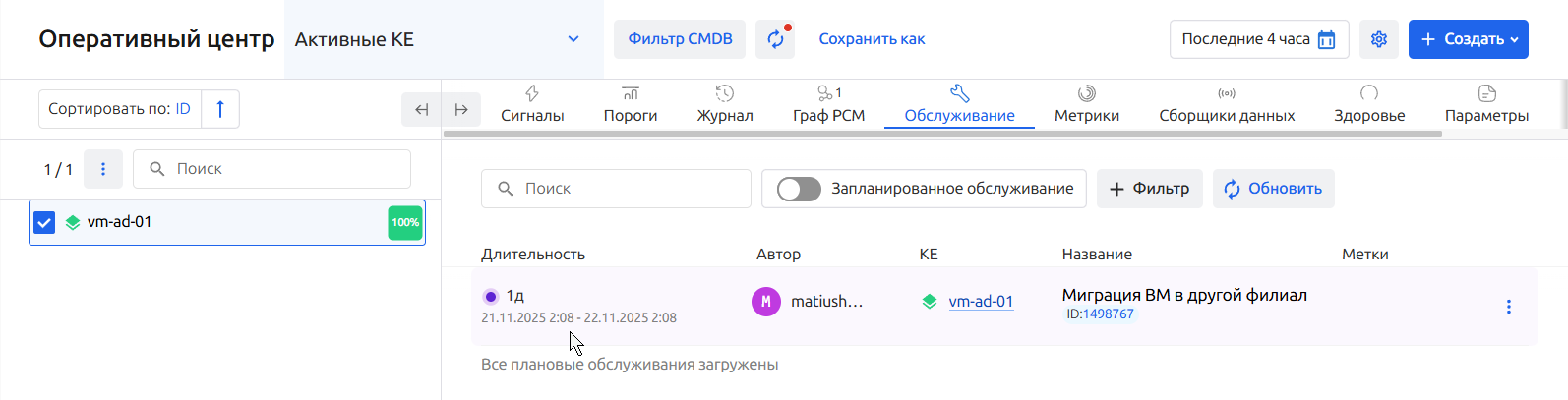Open list options three-dot menu
Viewport: 1568px width, 400px height.
pos(103,169)
